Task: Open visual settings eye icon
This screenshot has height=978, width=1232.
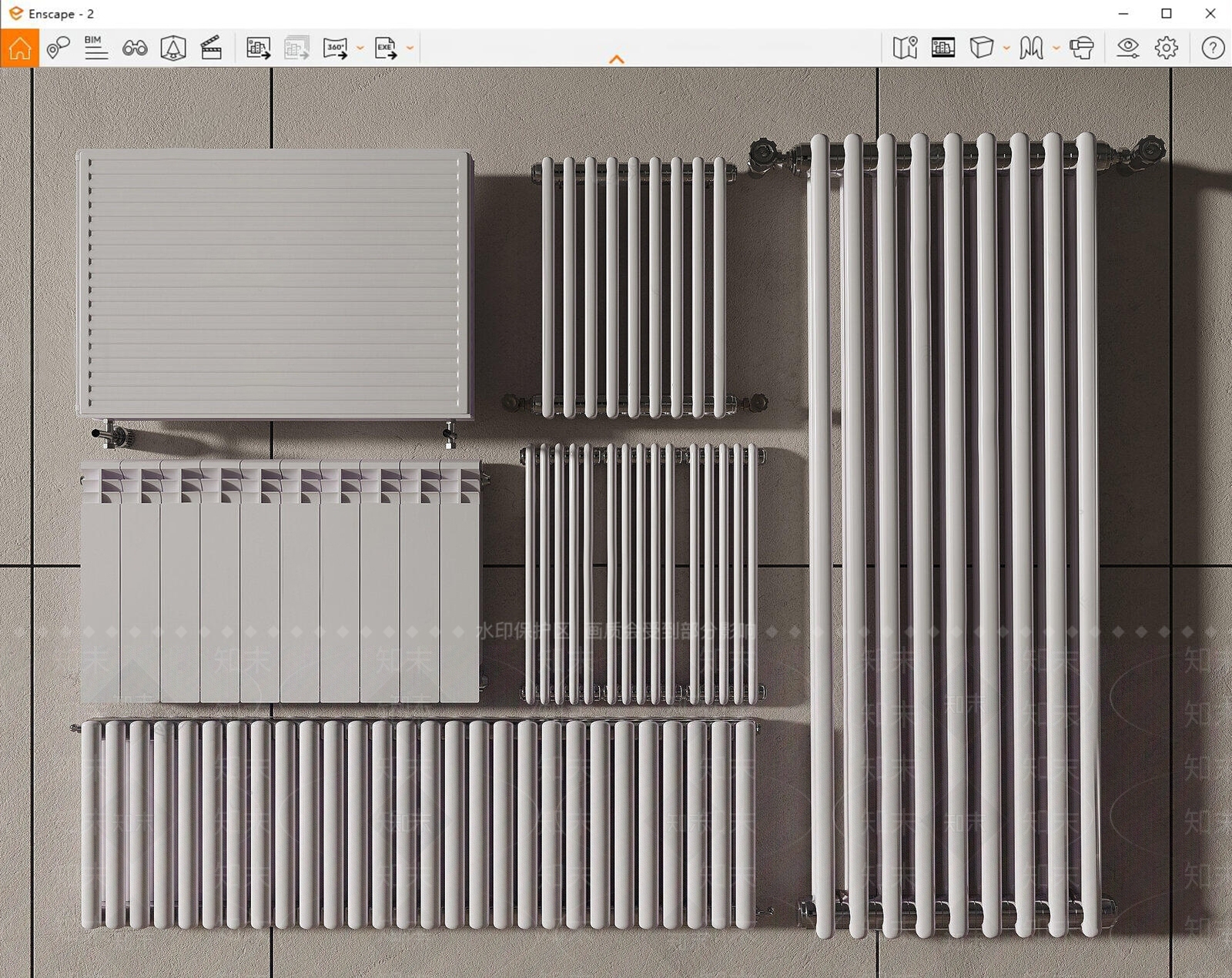Action: (x=1128, y=48)
